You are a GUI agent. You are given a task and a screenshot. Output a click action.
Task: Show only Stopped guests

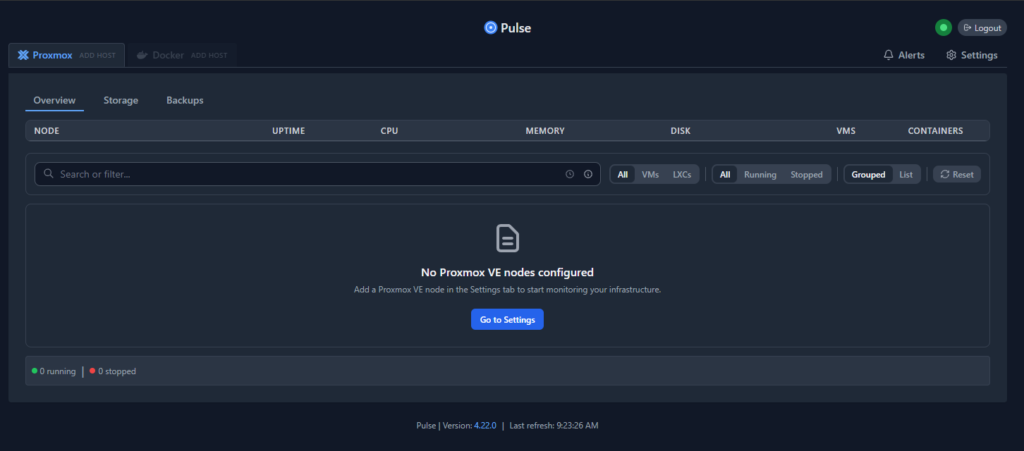pos(807,174)
